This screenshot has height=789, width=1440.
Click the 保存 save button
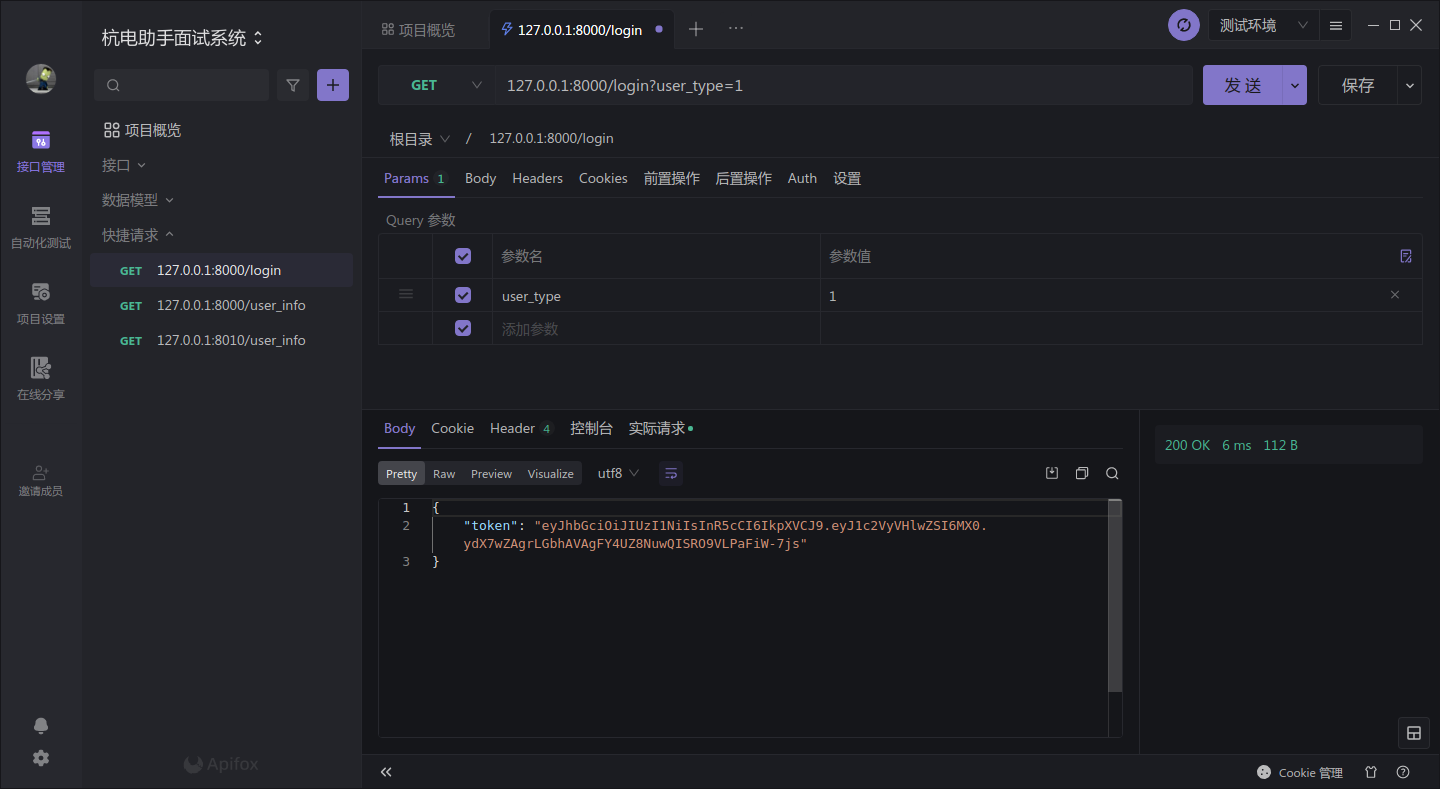pos(1358,86)
